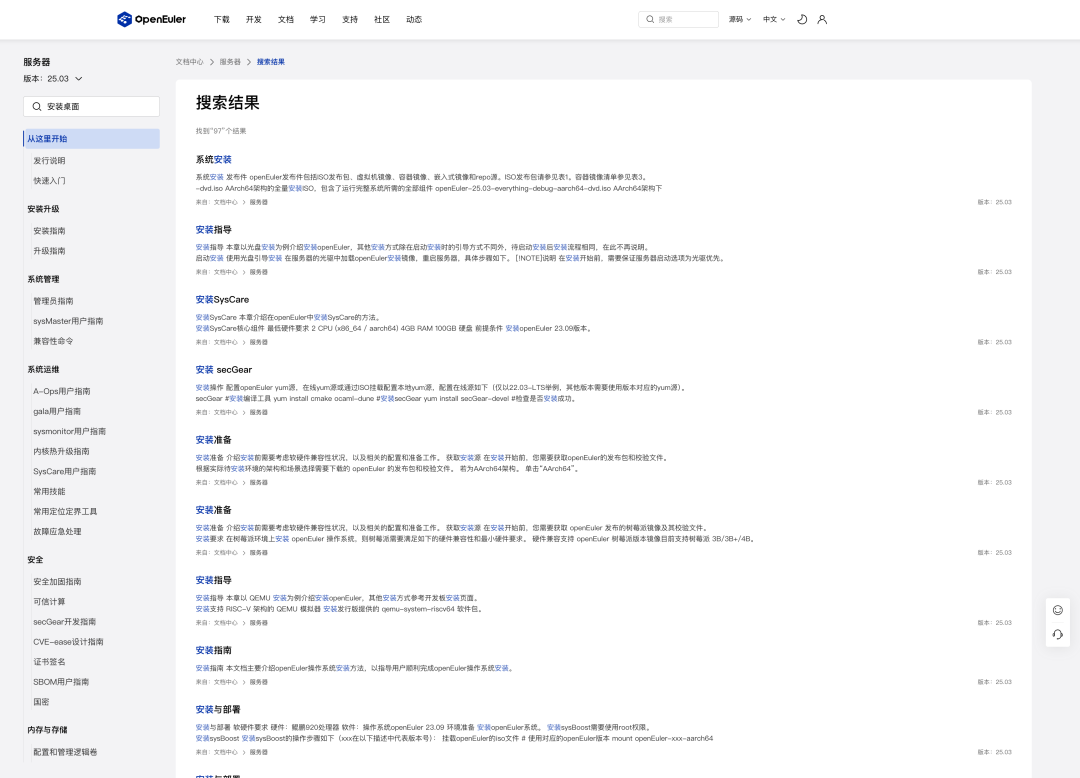
Task: Open 安装指南 in sidebar
Action: pos(50,231)
